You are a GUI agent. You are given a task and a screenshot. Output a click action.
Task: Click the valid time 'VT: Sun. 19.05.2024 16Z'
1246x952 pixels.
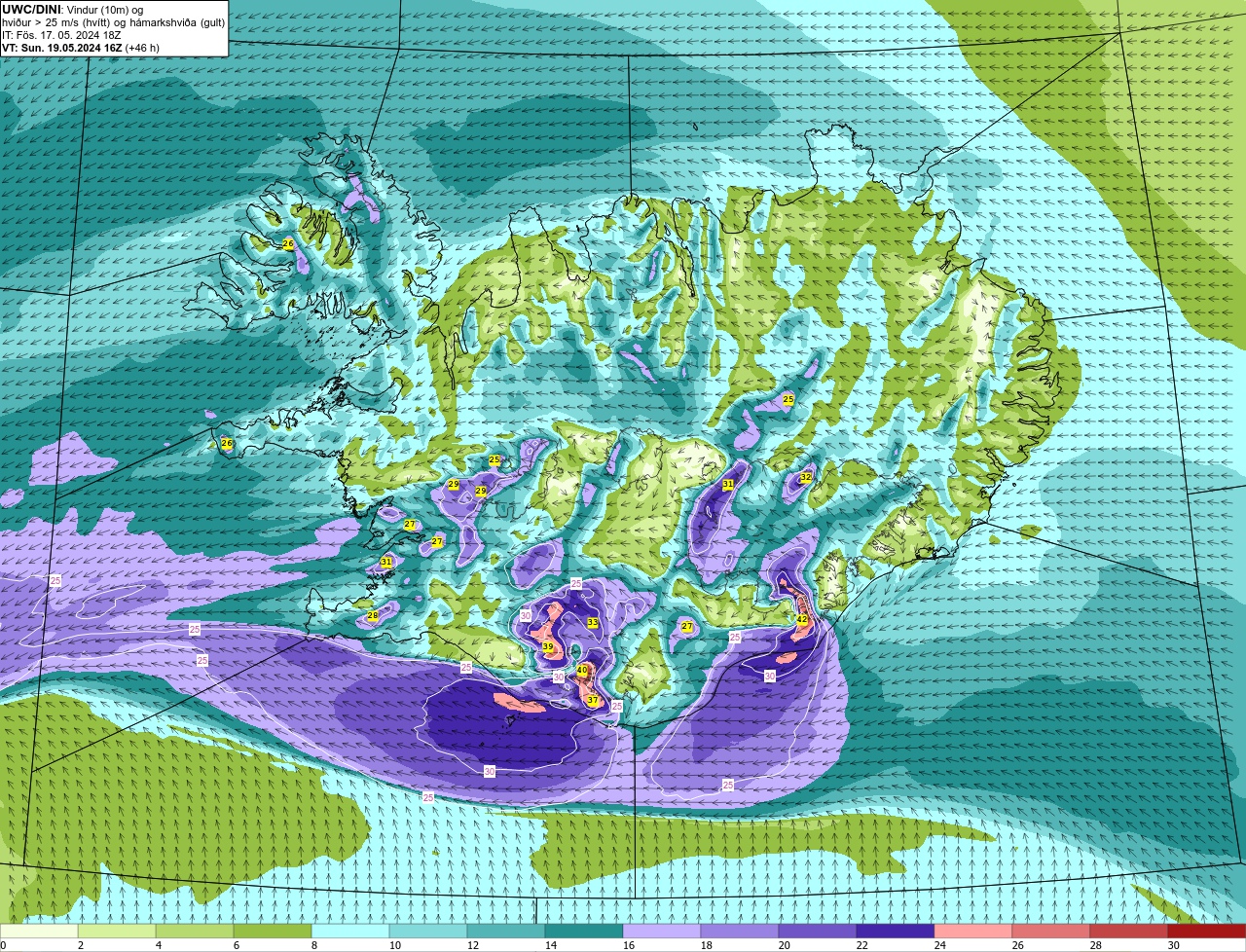pos(62,47)
